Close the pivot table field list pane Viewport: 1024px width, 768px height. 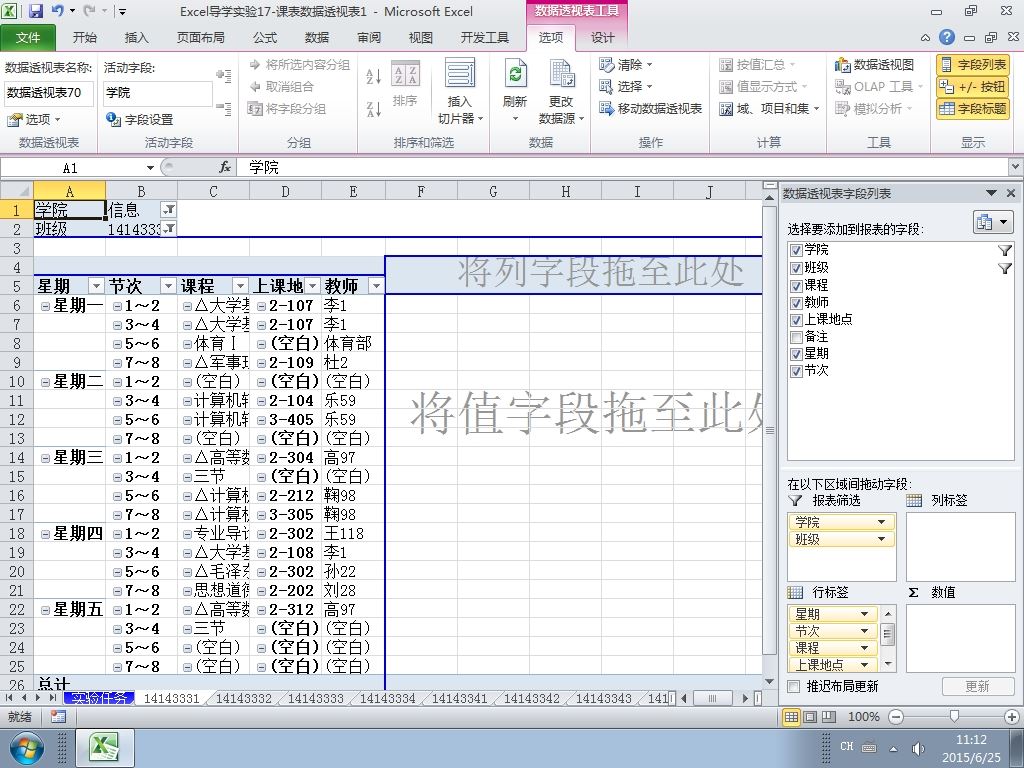[1011, 193]
